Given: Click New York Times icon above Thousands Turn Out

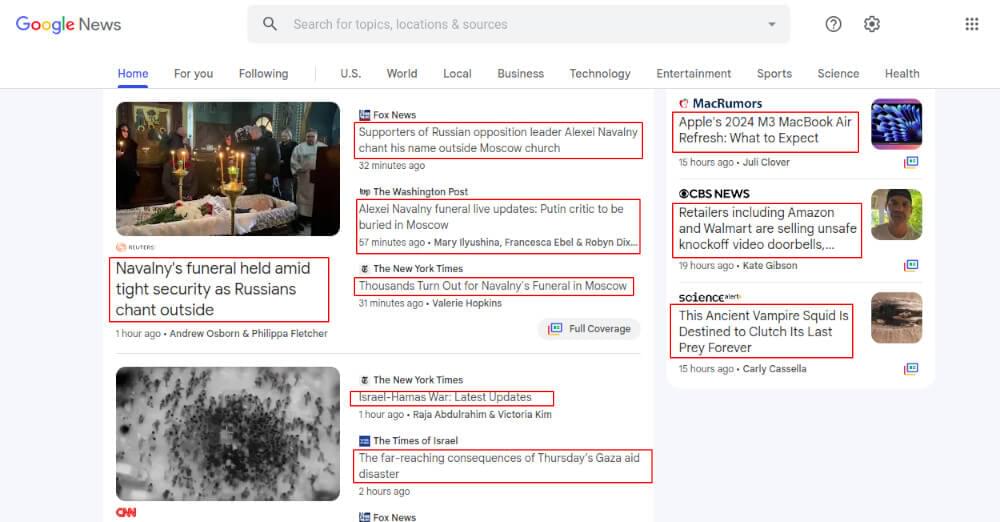Looking at the screenshot, I should [x=364, y=269].
